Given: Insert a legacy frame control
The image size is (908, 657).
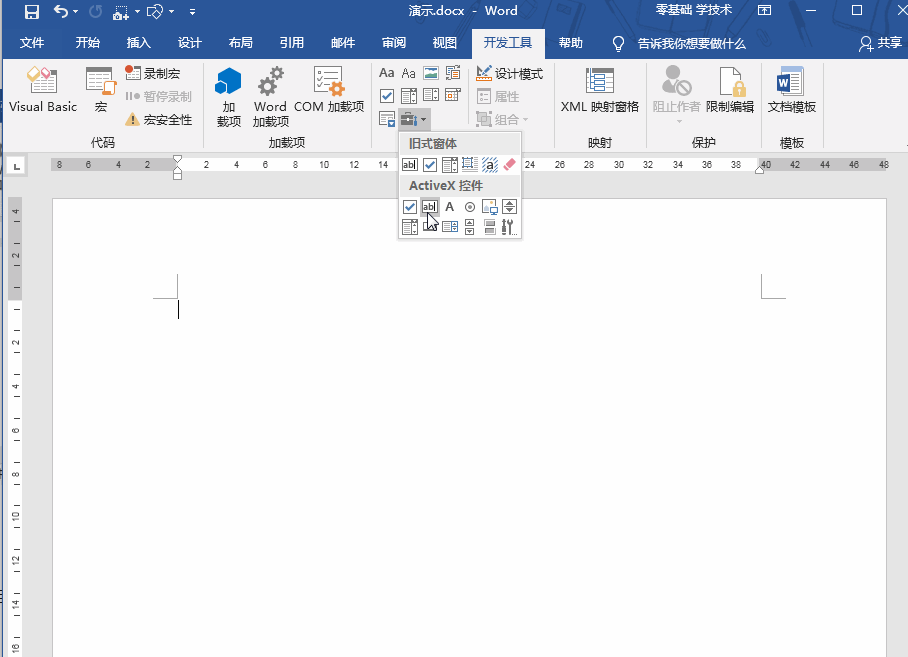Looking at the screenshot, I should (x=468, y=164).
